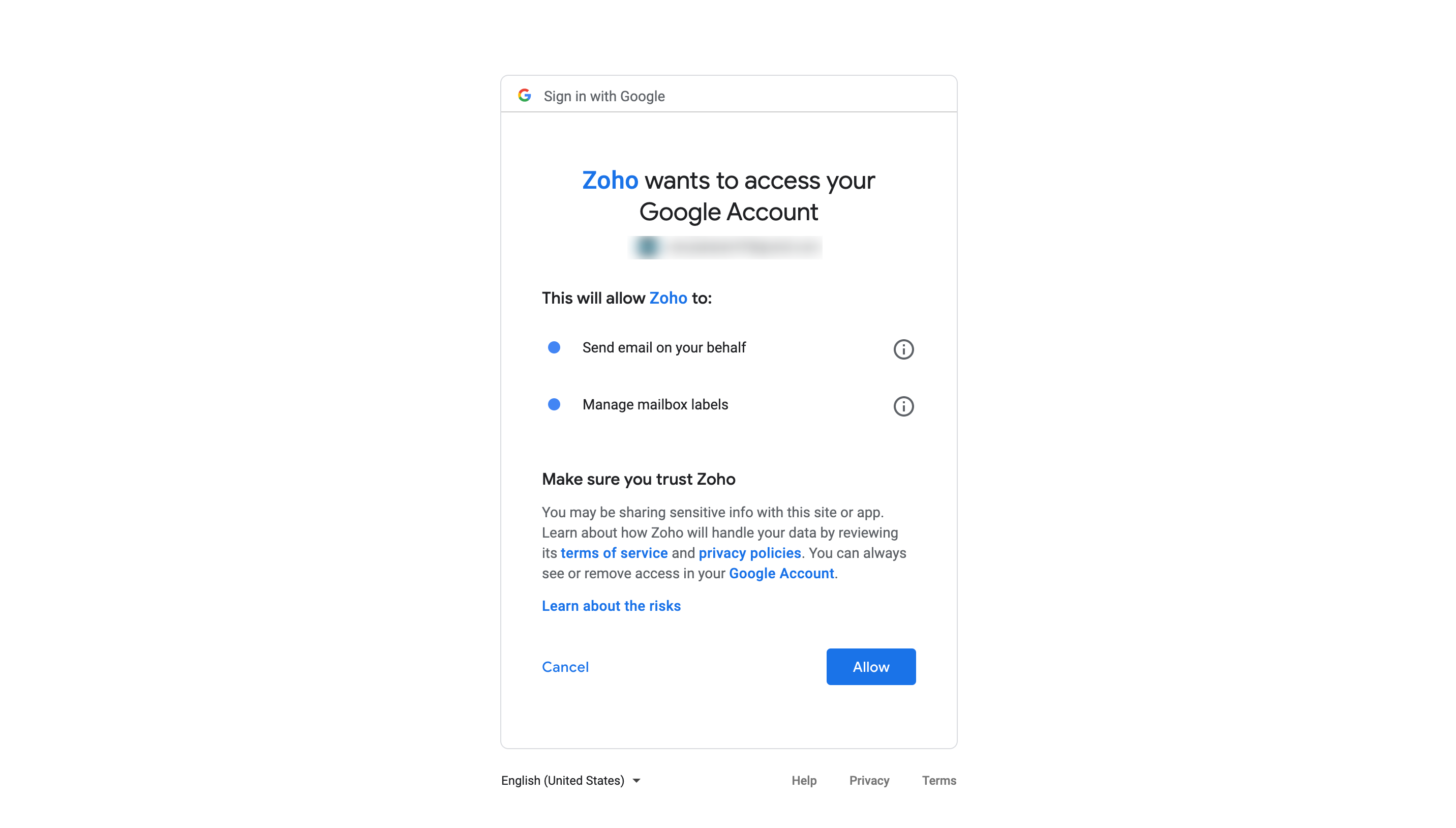This screenshot has height=828, width=1456.
Task: Open the privacy policies link
Action: tap(749, 553)
